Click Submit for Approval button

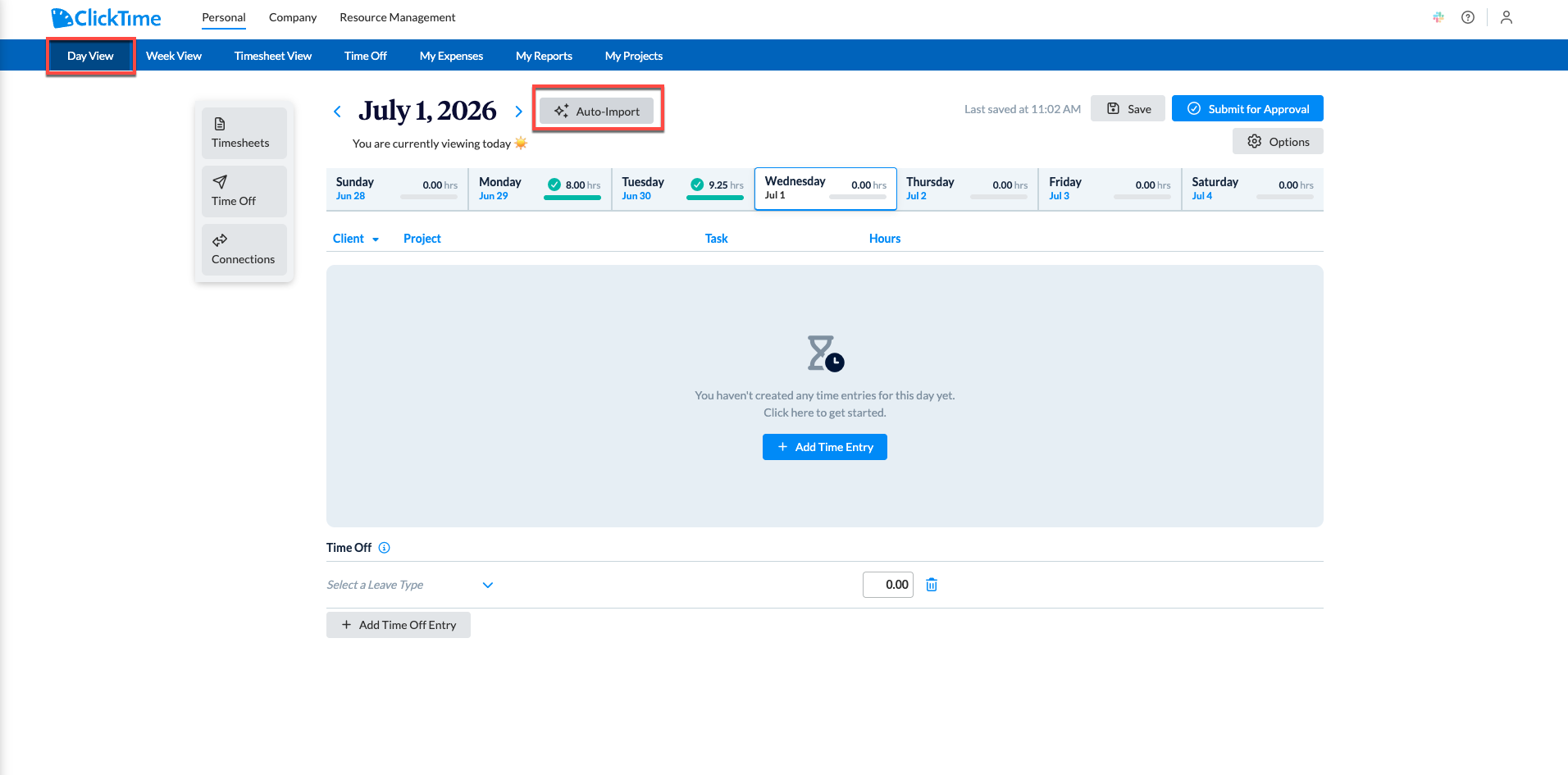coord(1247,108)
